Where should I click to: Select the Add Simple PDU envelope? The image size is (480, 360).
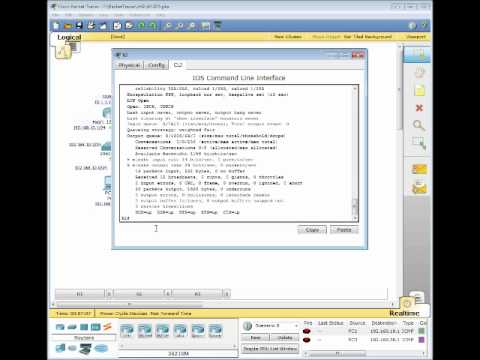click(419, 169)
